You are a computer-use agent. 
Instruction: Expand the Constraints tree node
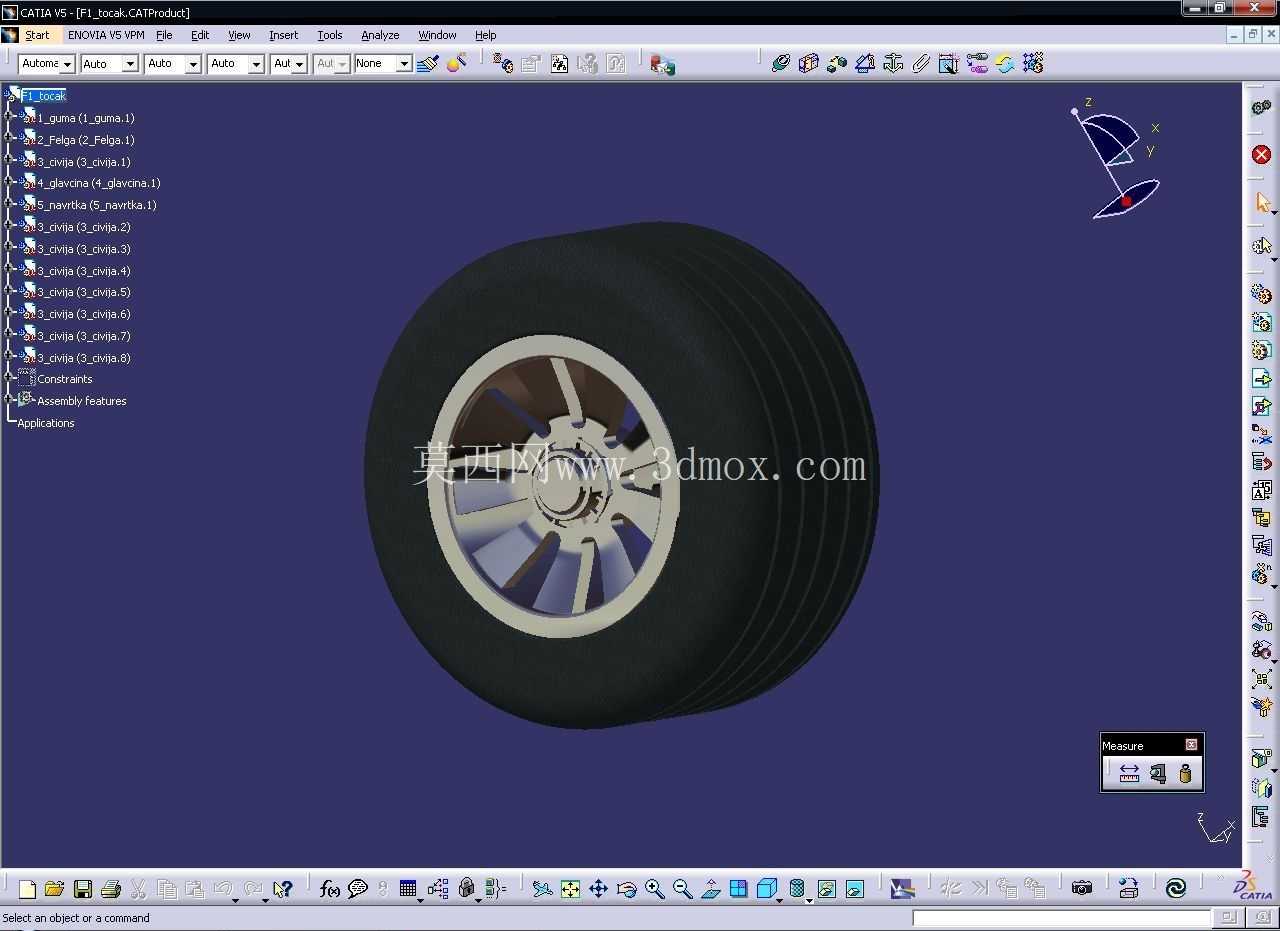coord(9,378)
